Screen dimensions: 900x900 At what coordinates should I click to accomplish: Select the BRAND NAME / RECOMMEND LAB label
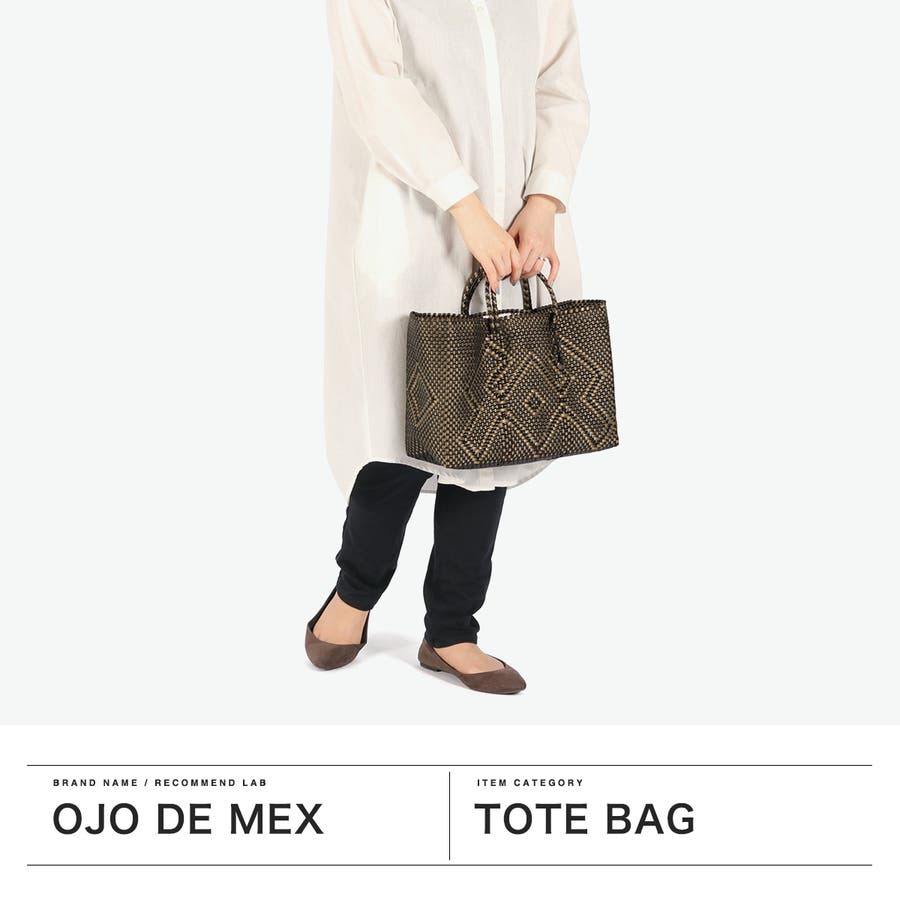click(x=160, y=782)
